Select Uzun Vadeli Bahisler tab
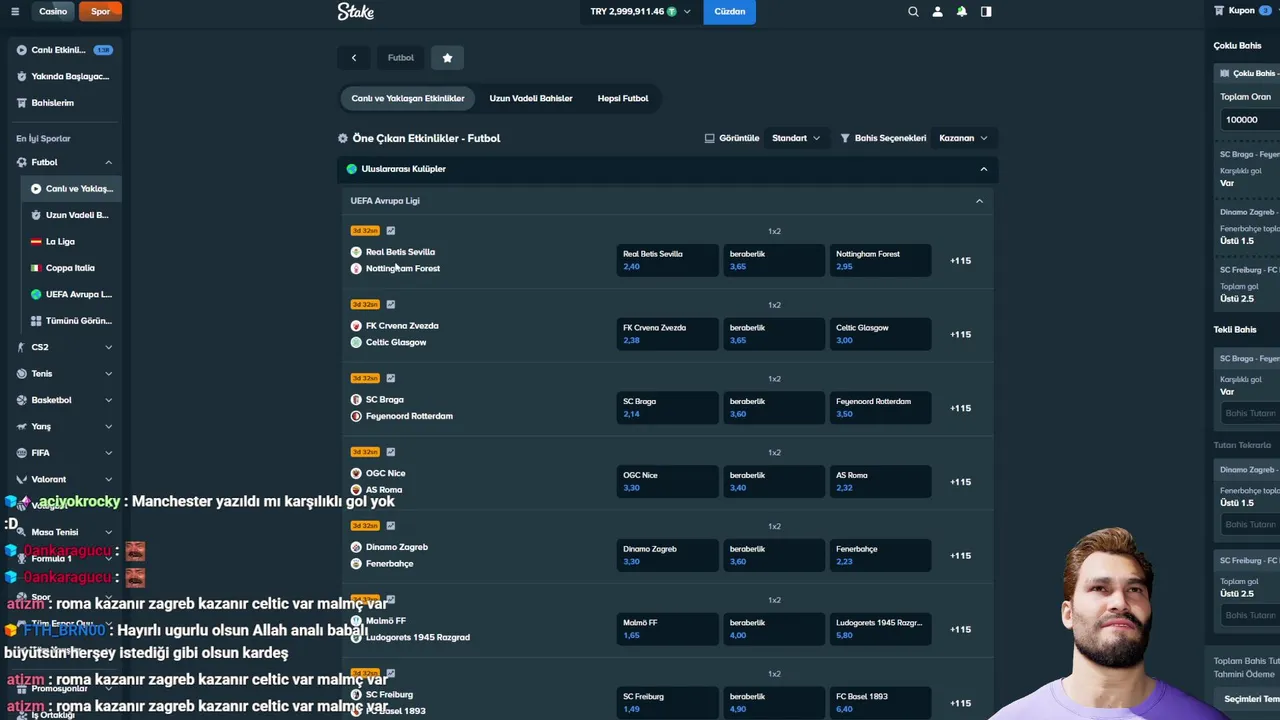This screenshot has height=720, width=1280. point(531,98)
